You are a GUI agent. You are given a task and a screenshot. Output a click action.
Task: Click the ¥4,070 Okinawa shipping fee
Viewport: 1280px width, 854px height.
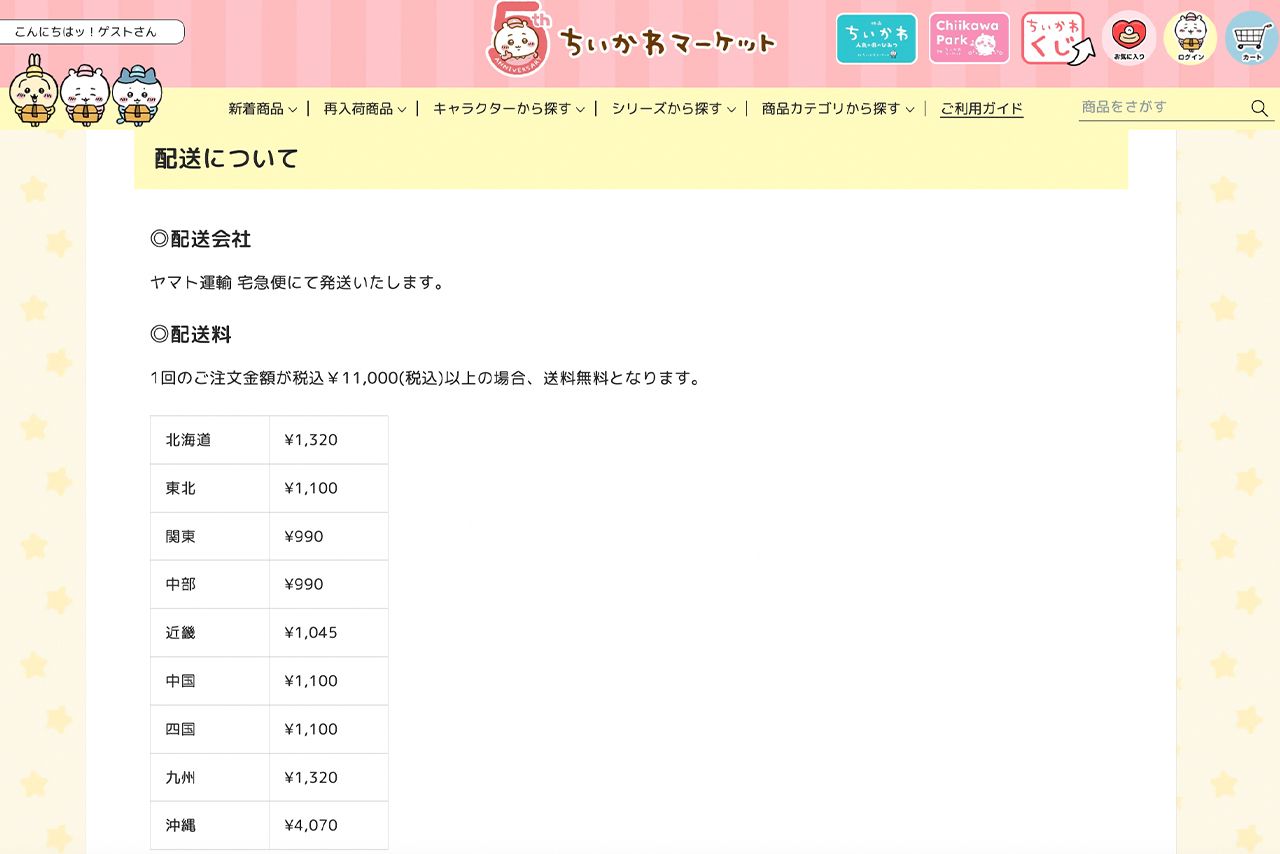click(x=311, y=825)
